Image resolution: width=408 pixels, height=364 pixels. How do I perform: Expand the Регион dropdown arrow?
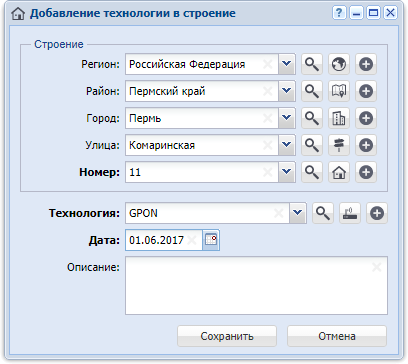point(287,64)
